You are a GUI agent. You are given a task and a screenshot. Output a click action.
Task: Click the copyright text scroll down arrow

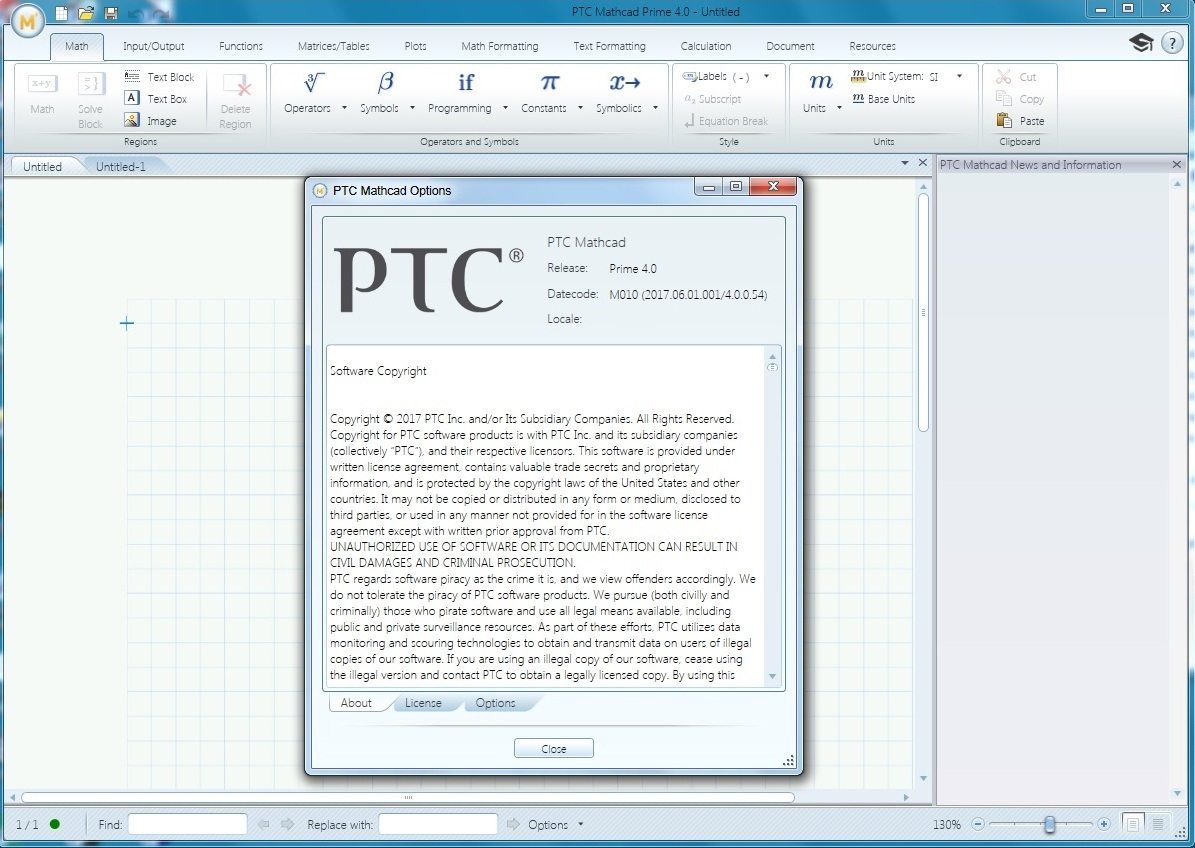point(772,677)
